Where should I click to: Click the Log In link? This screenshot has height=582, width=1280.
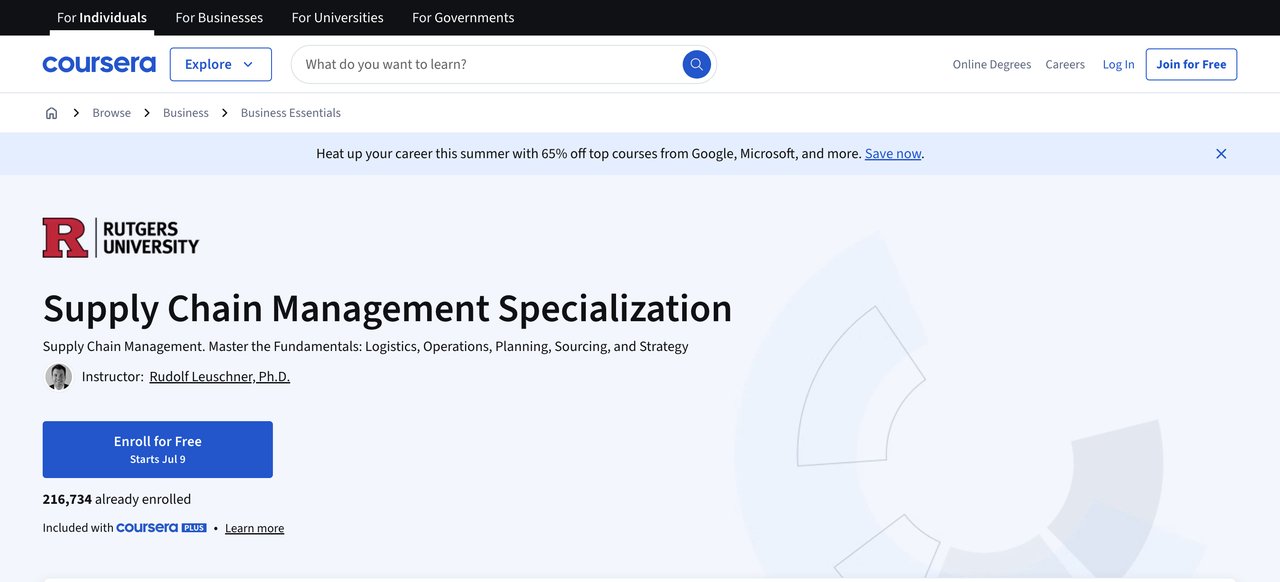click(x=1119, y=64)
